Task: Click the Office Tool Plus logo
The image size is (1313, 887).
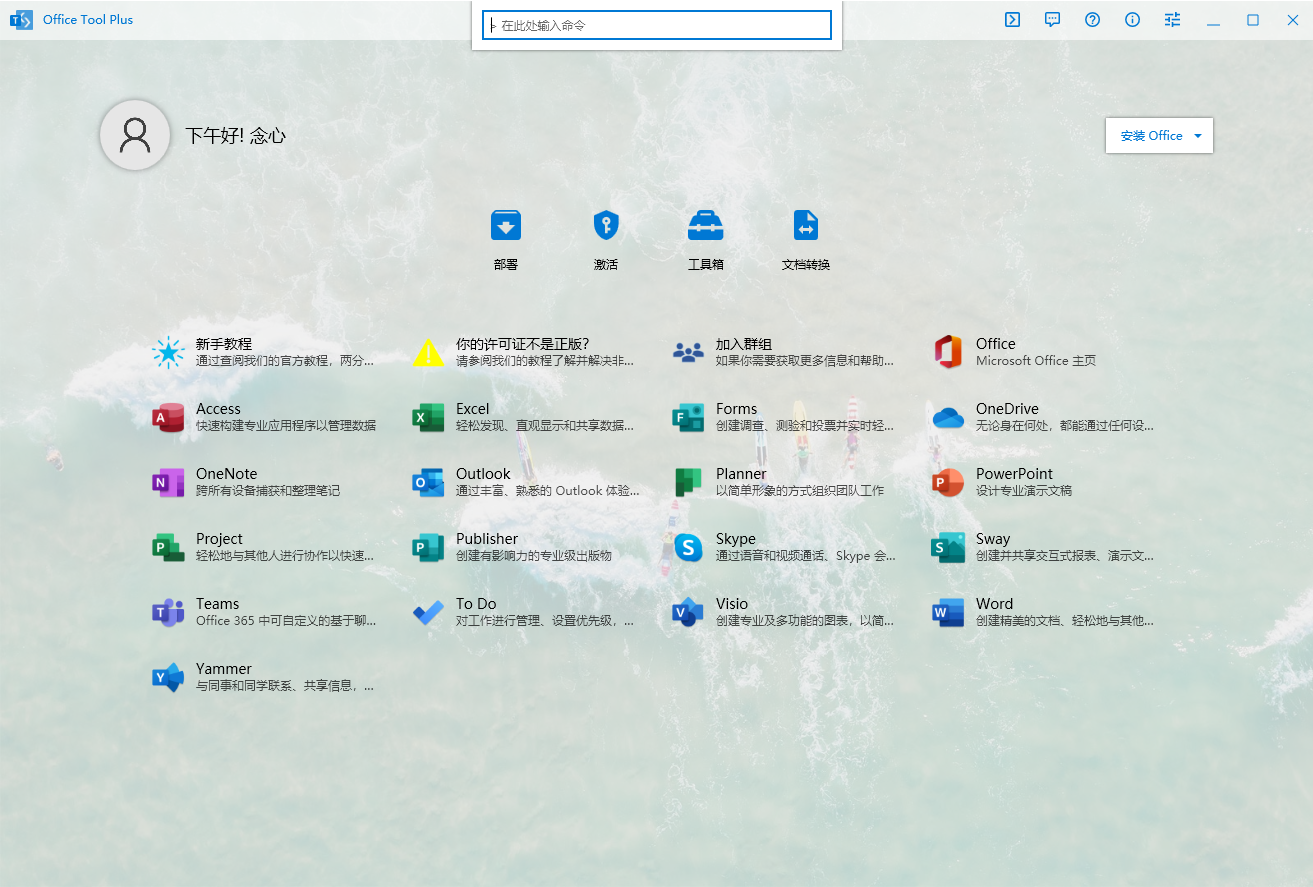Action: (21, 19)
